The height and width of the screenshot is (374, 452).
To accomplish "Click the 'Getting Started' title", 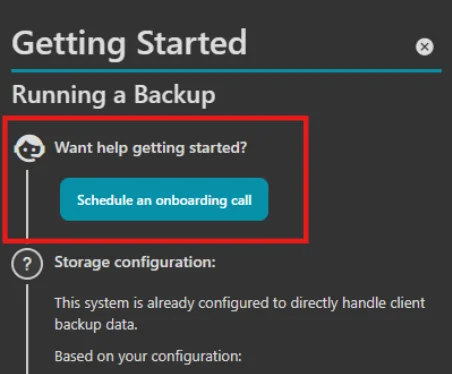I will [x=129, y=43].
